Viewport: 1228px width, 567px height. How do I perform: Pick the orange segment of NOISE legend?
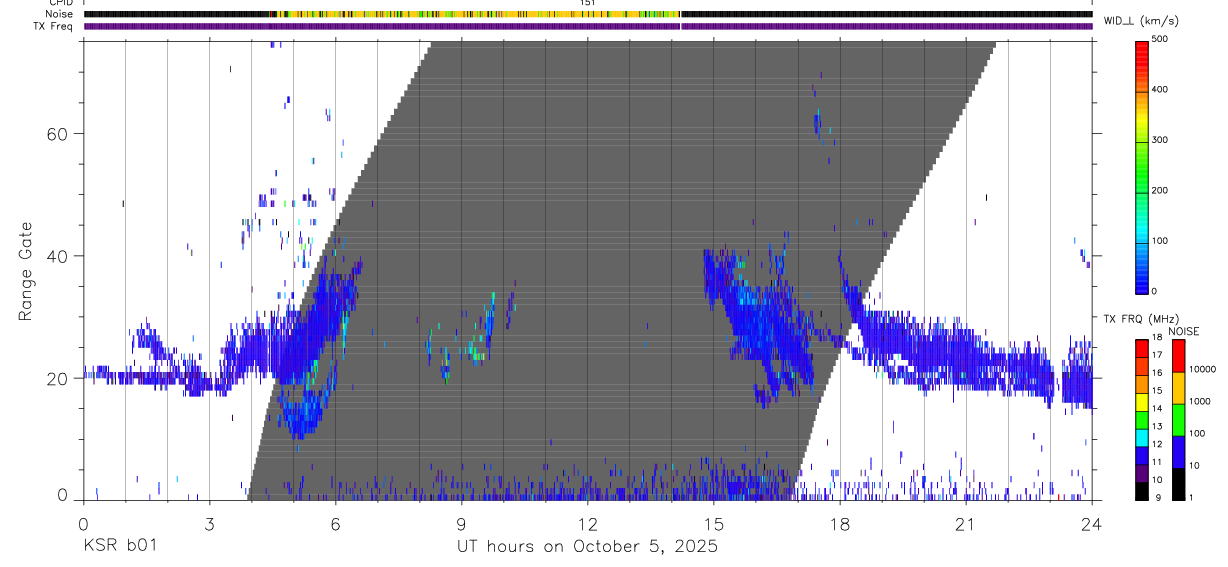point(1179,388)
